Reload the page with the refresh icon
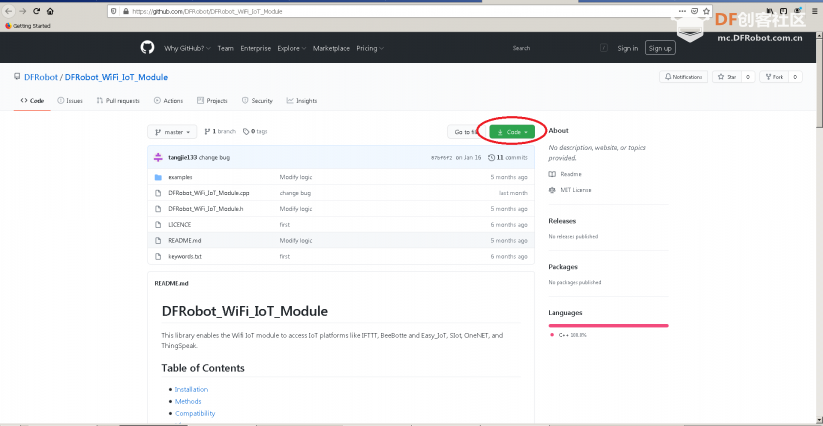Image resolution: width=823 pixels, height=426 pixels. [x=37, y=11]
